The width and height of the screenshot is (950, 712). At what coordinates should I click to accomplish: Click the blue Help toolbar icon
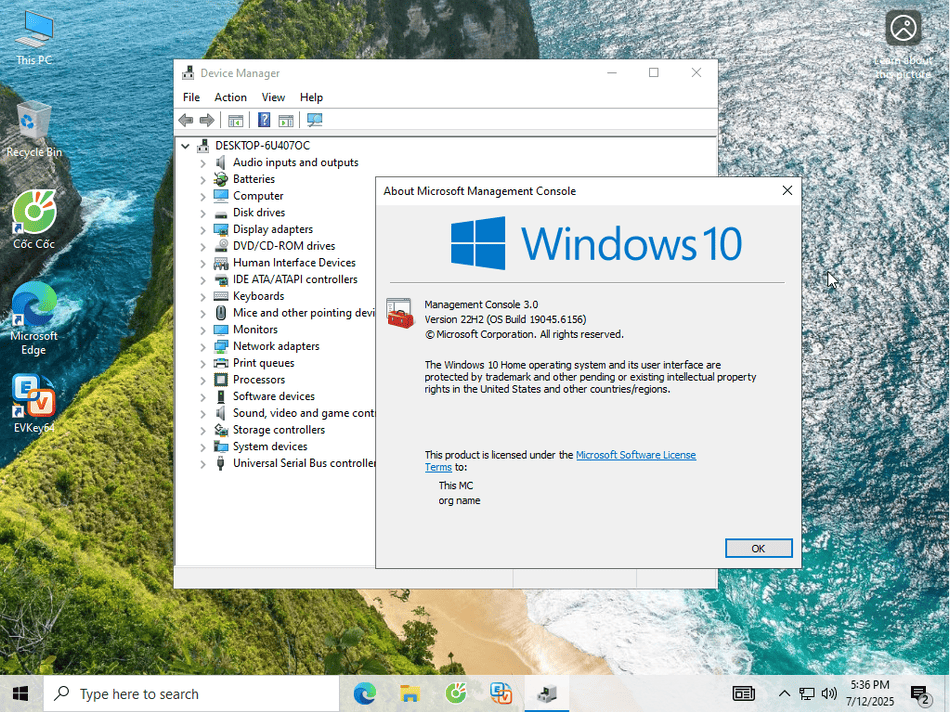(264, 120)
